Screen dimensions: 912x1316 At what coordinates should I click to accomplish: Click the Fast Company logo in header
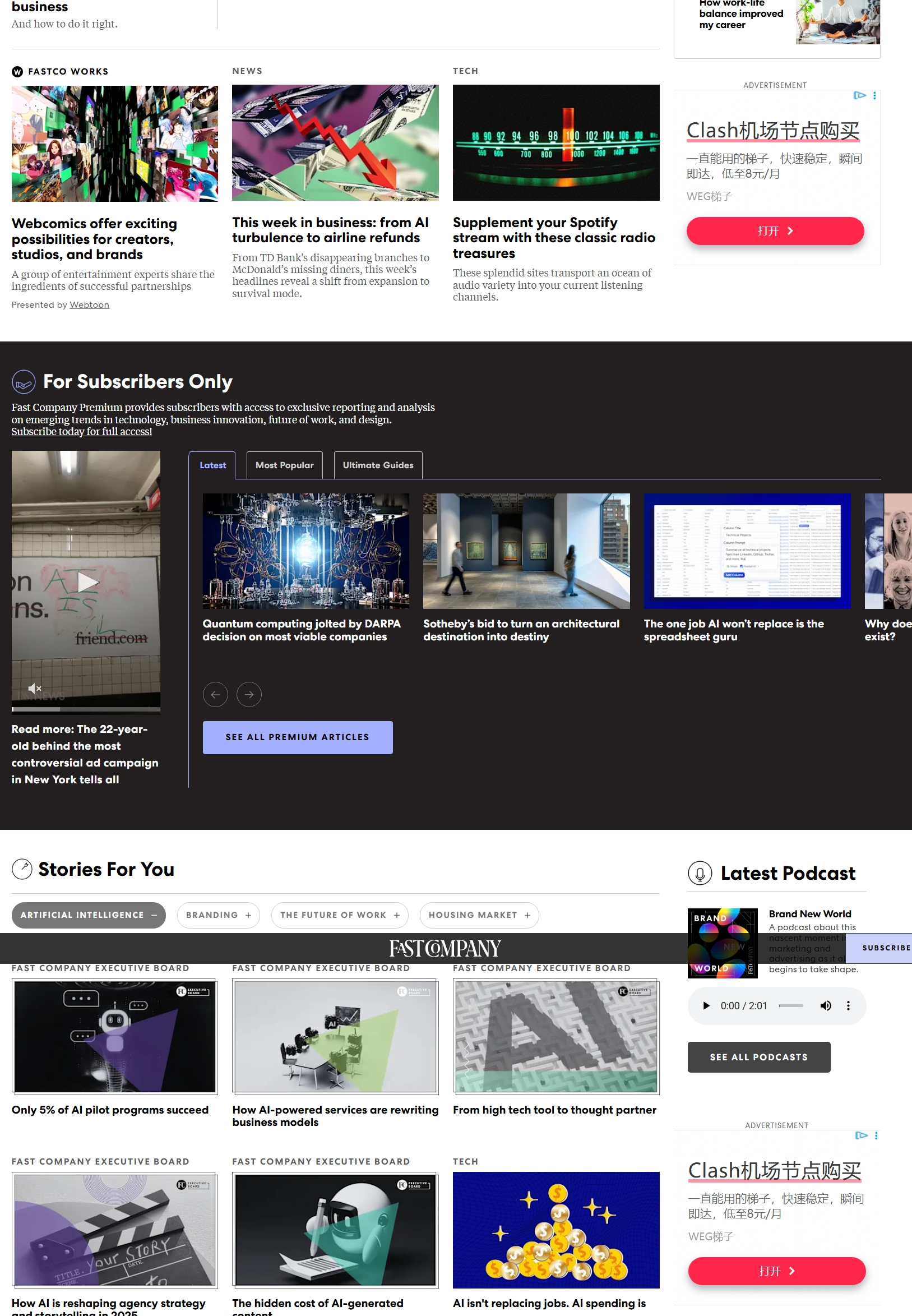[445, 949]
